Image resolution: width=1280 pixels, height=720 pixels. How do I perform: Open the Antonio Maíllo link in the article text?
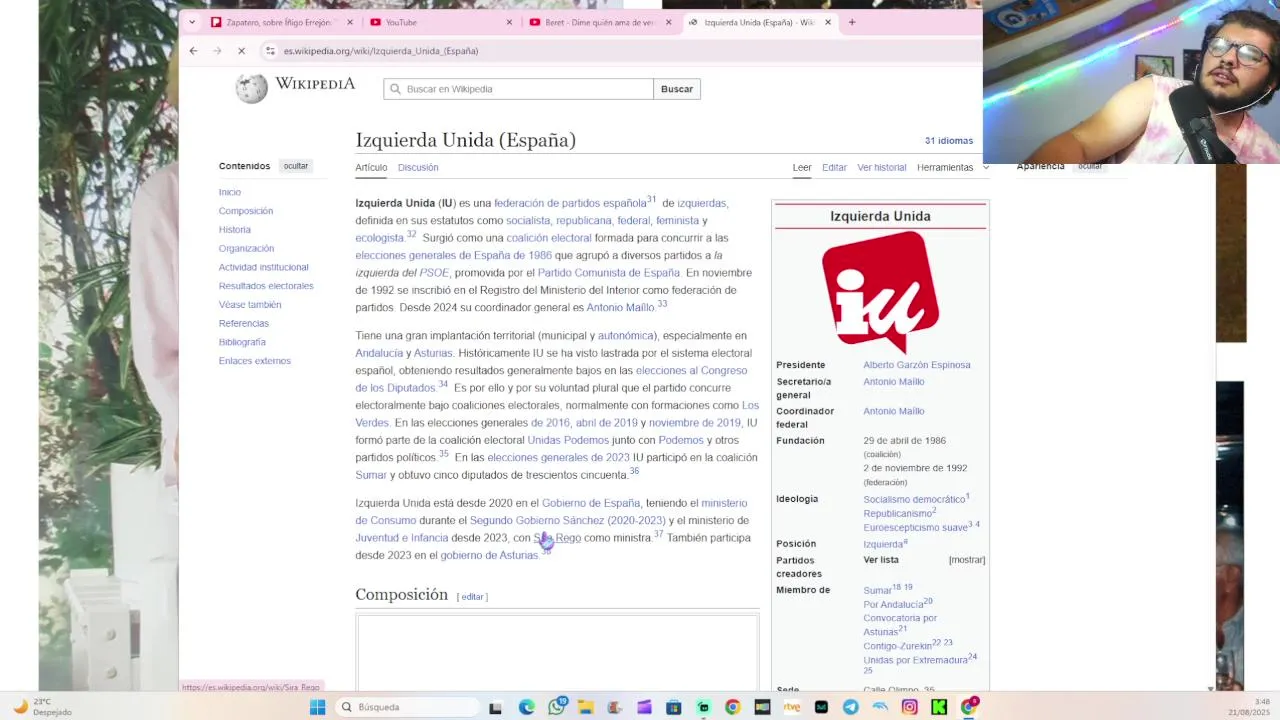click(620, 308)
